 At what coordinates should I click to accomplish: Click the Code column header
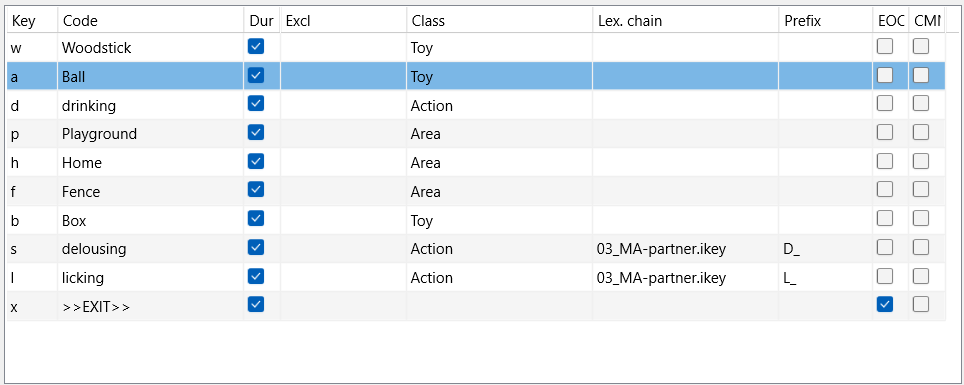pos(151,21)
